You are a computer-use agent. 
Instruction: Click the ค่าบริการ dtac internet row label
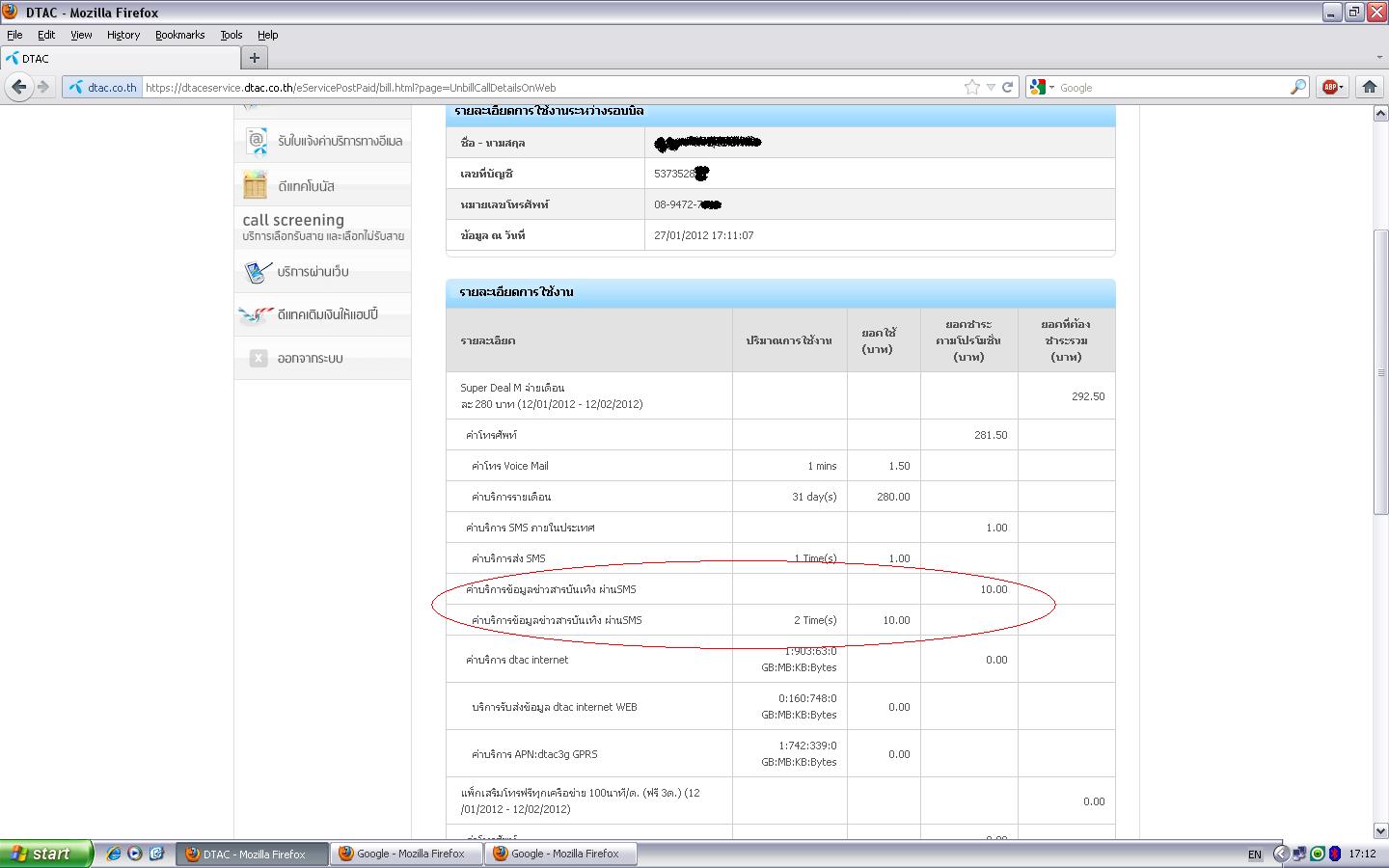pyautogui.click(x=517, y=660)
